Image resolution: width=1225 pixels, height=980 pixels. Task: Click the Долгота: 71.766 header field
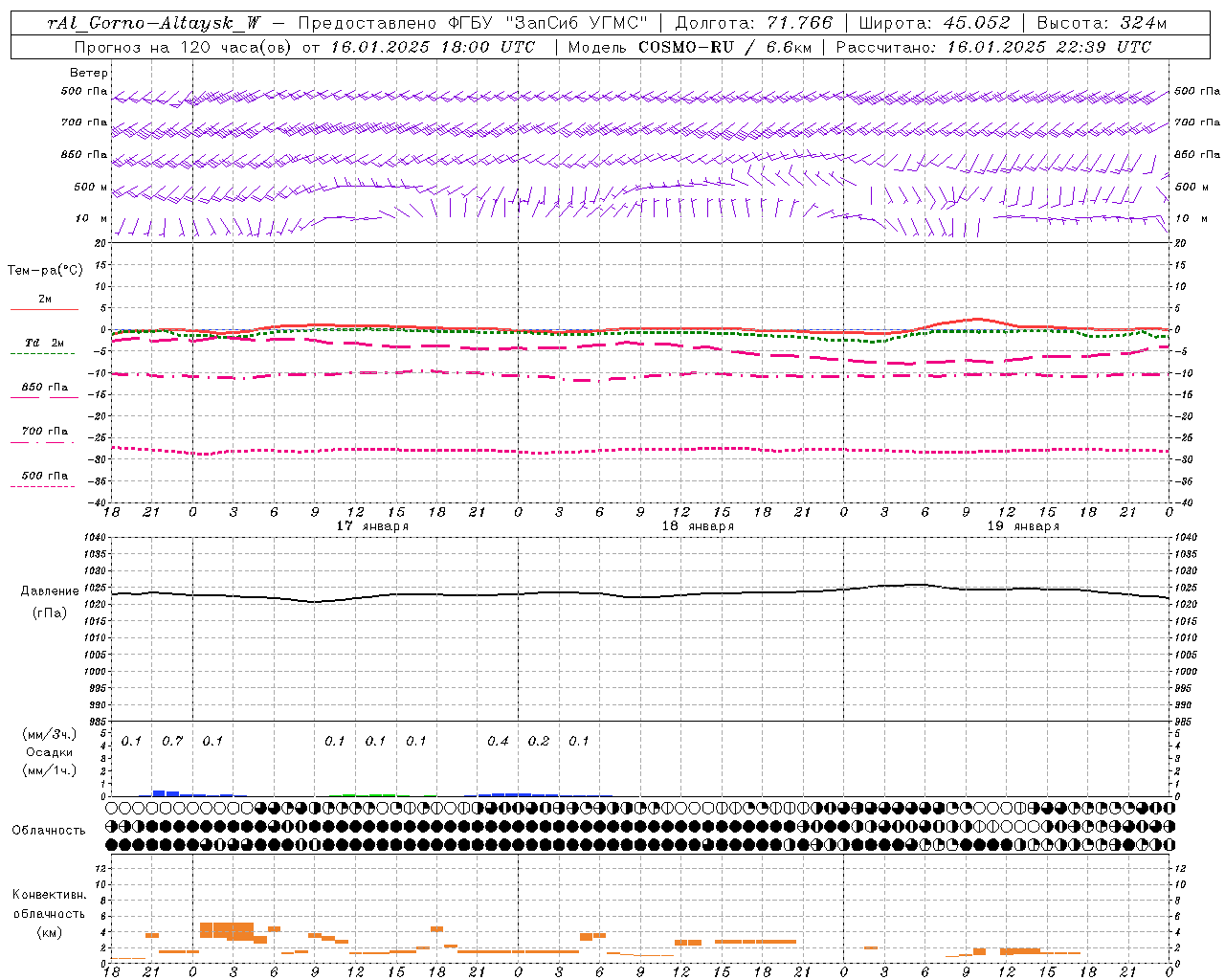coord(755,23)
